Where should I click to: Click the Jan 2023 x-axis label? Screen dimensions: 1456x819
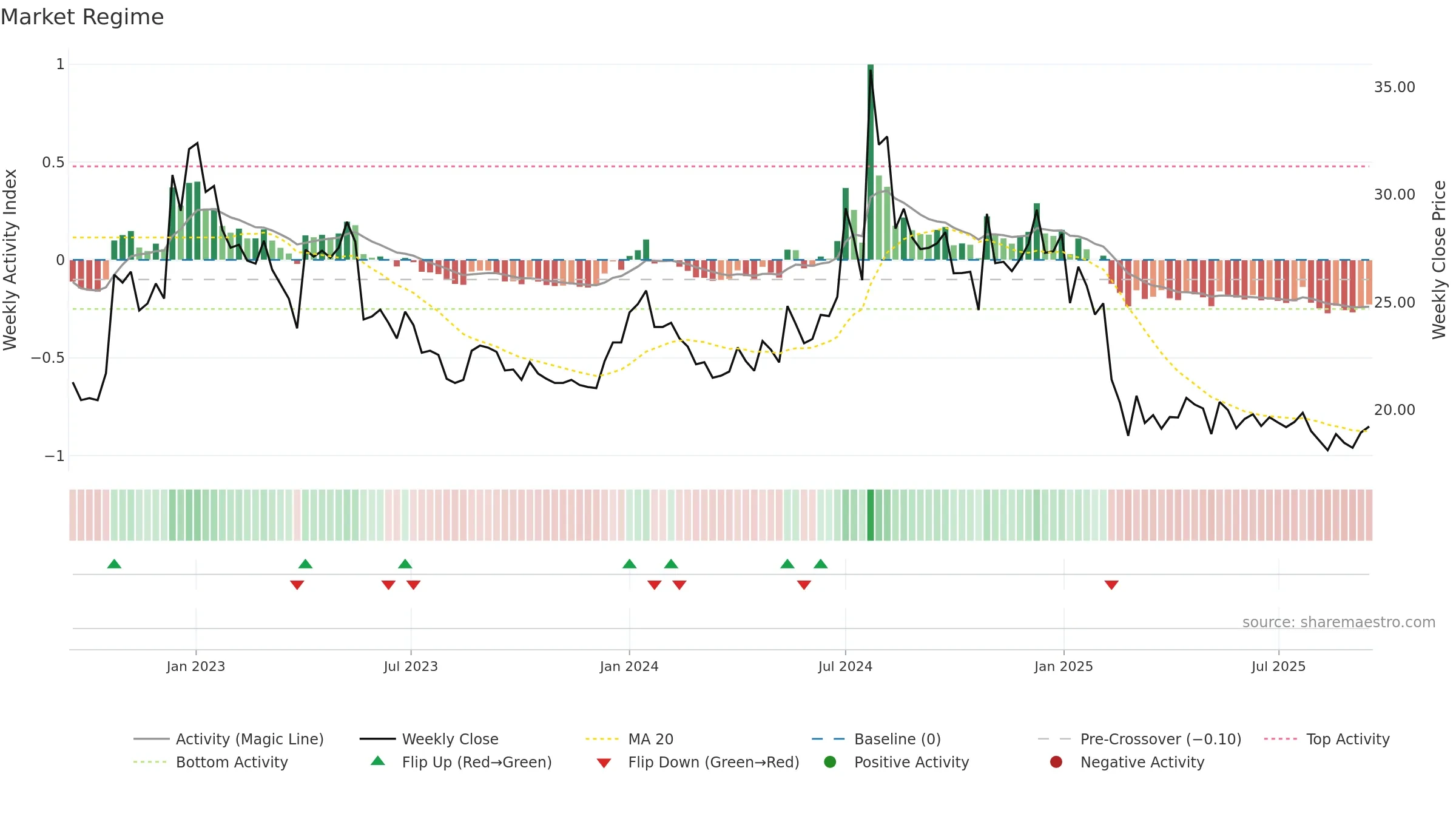196,667
